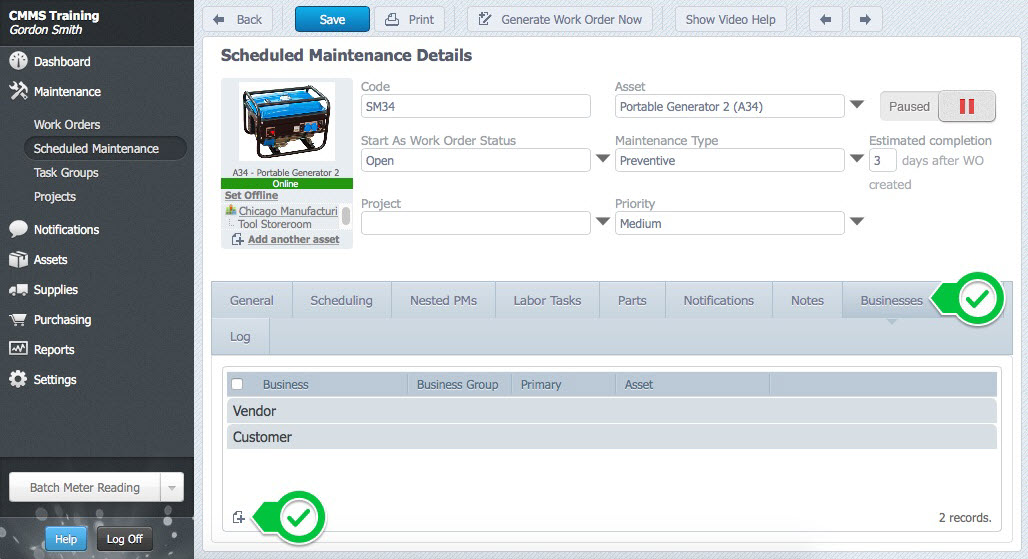
Task: Click the Set Offline link
Action: [251, 195]
